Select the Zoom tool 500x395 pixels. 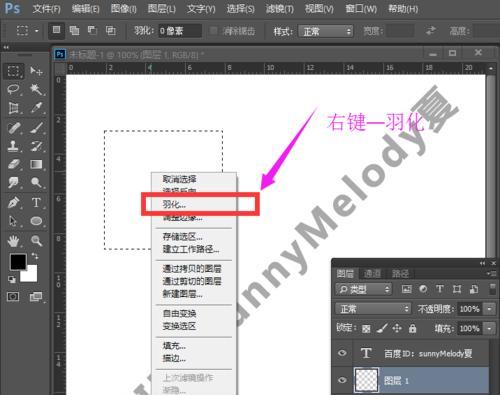point(36,241)
